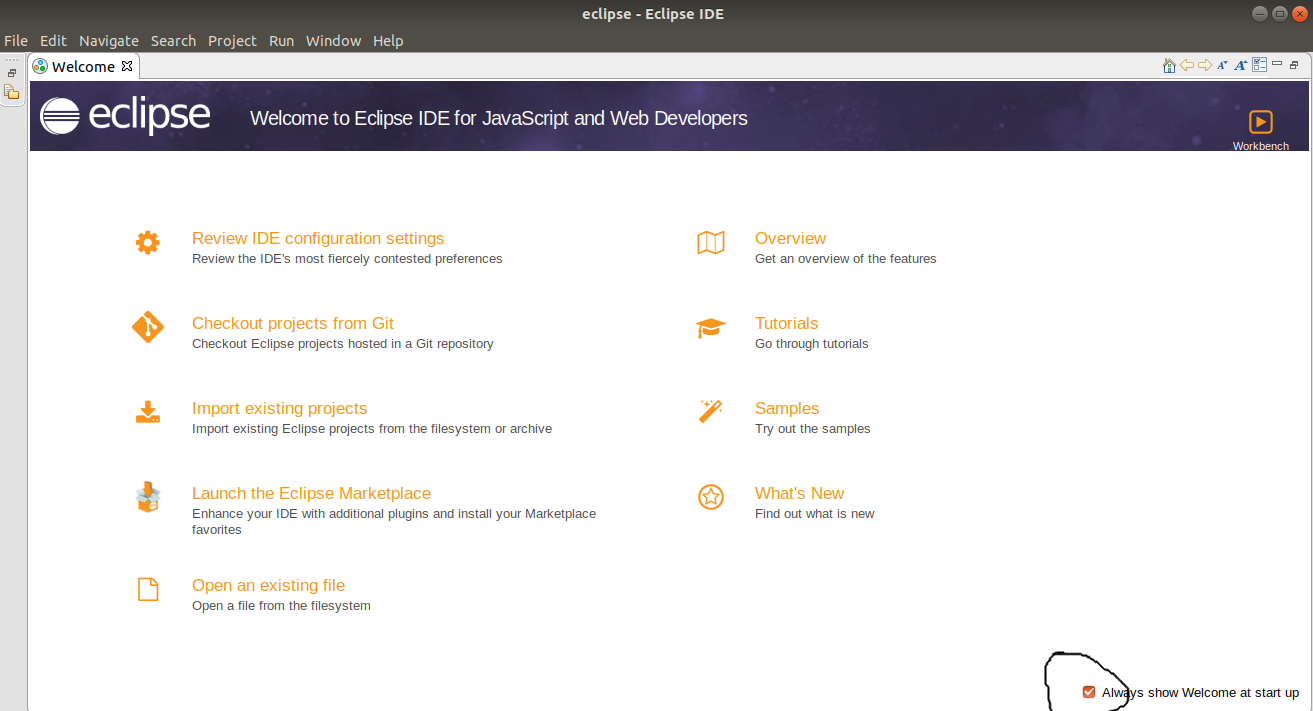The height and width of the screenshot is (711, 1313).
Task: Open Checkout projects from Git link
Action: (293, 323)
